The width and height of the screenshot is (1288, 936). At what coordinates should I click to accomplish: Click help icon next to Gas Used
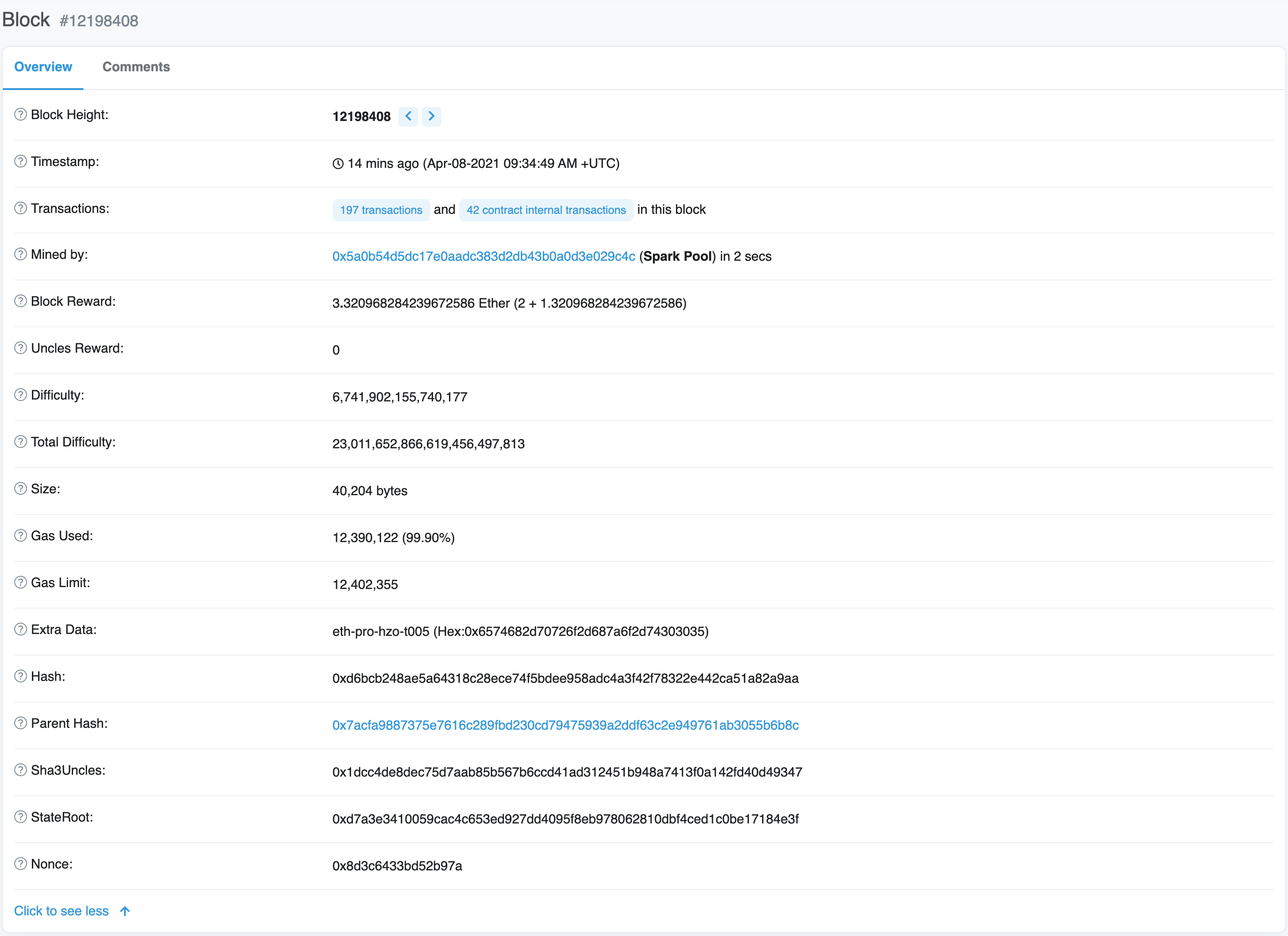point(21,536)
